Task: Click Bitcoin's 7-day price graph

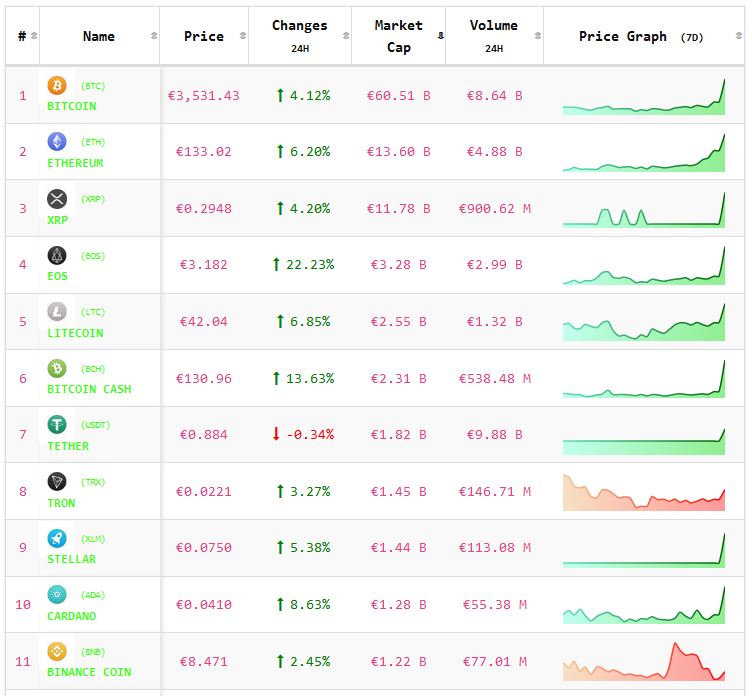Action: (643, 98)
